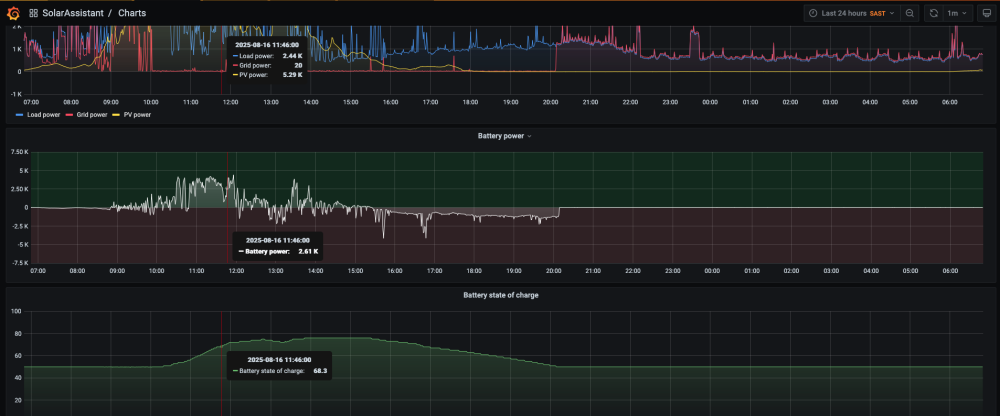The image size is (1000, 416).
Task: Open the SolarAssistant breadcrumb
Action: point(73,13)
